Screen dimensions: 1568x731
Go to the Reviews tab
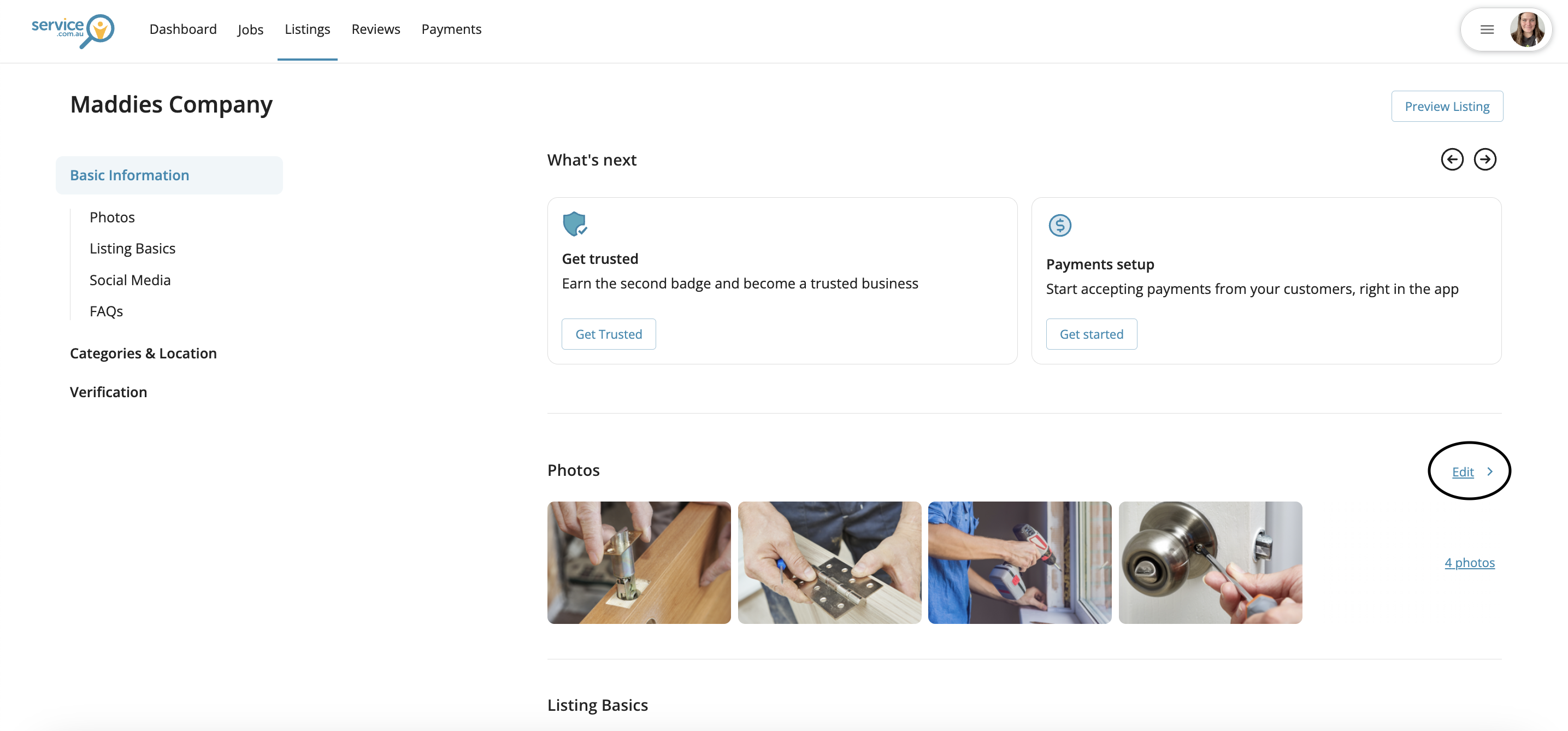pyautogui.click(x=375, y=29)
